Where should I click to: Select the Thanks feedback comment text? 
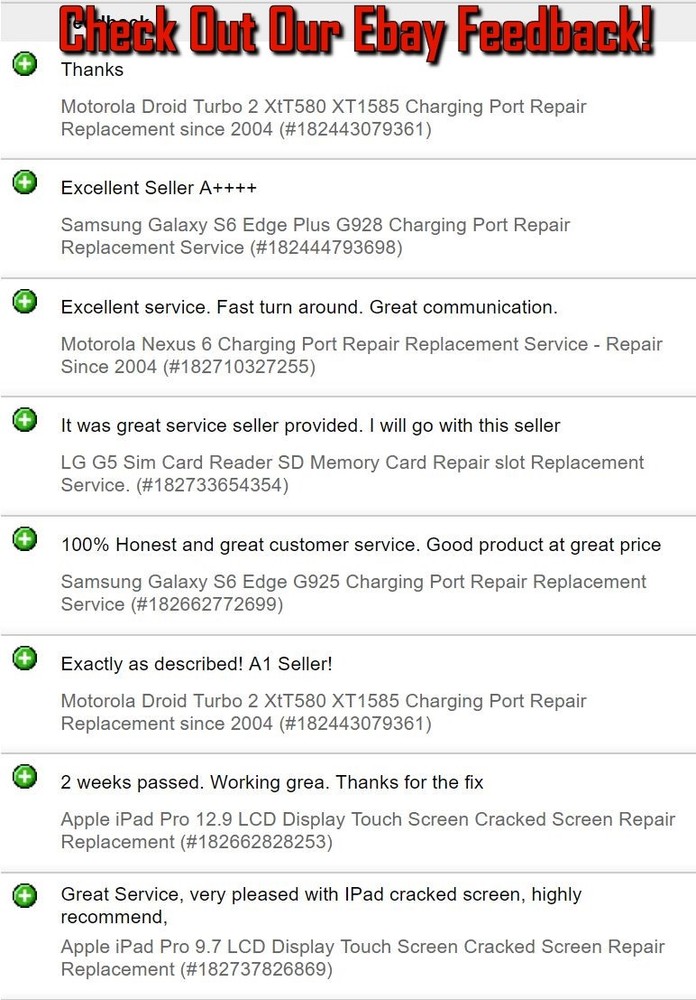tap(91, 69)
